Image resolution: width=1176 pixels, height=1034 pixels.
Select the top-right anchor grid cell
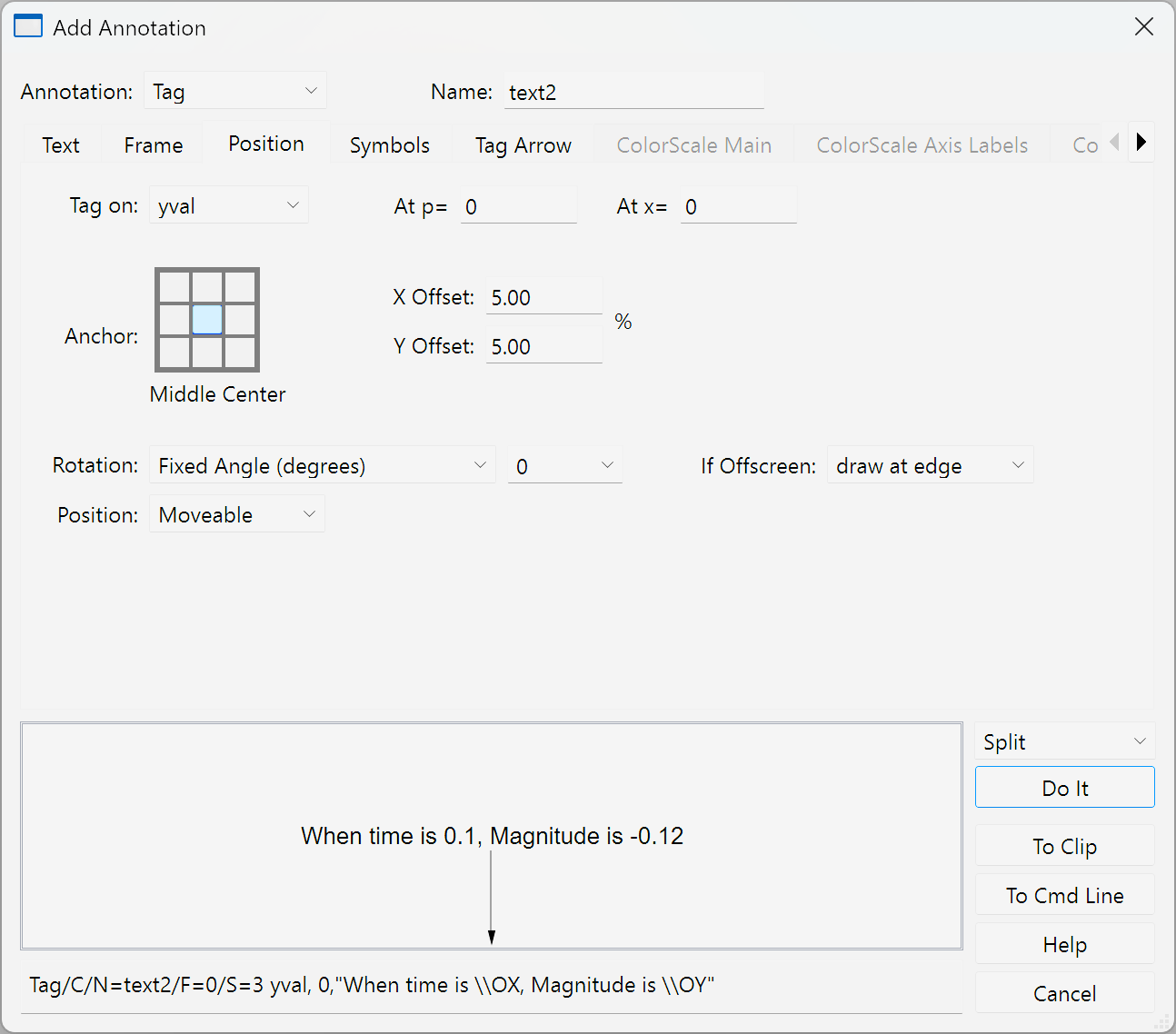click(x=241, y=287)
